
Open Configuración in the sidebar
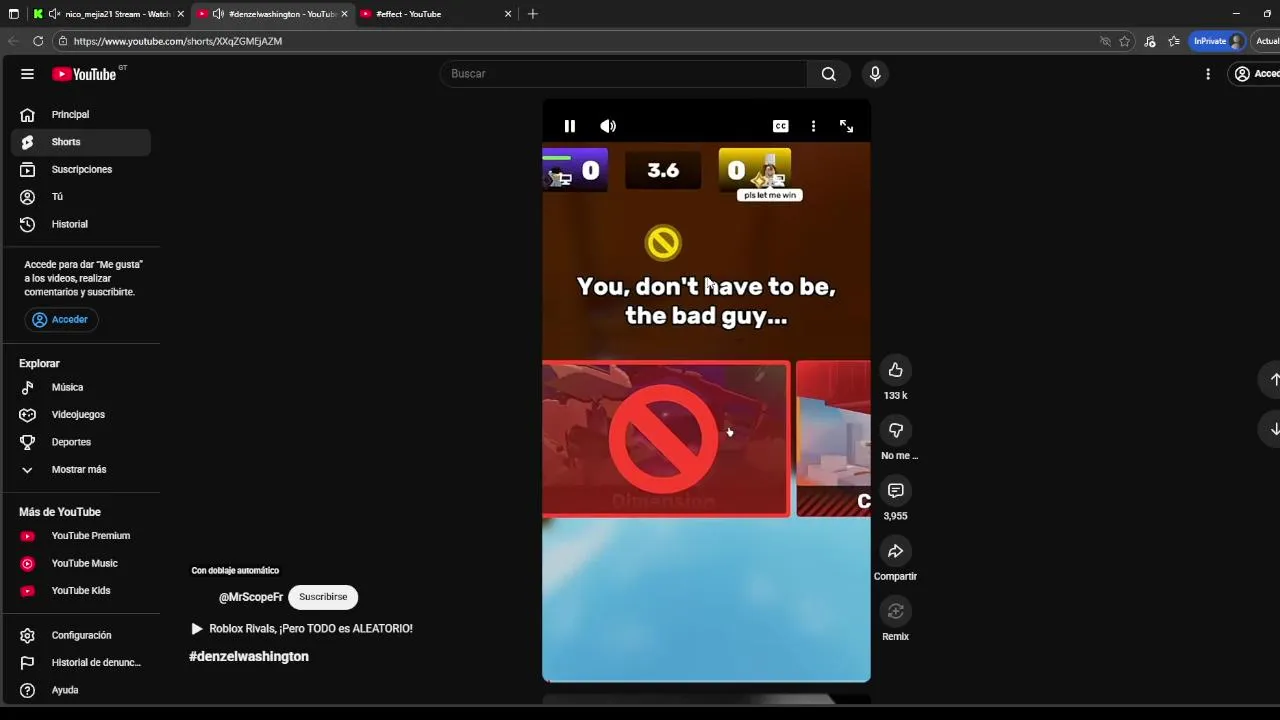[81, 636]
